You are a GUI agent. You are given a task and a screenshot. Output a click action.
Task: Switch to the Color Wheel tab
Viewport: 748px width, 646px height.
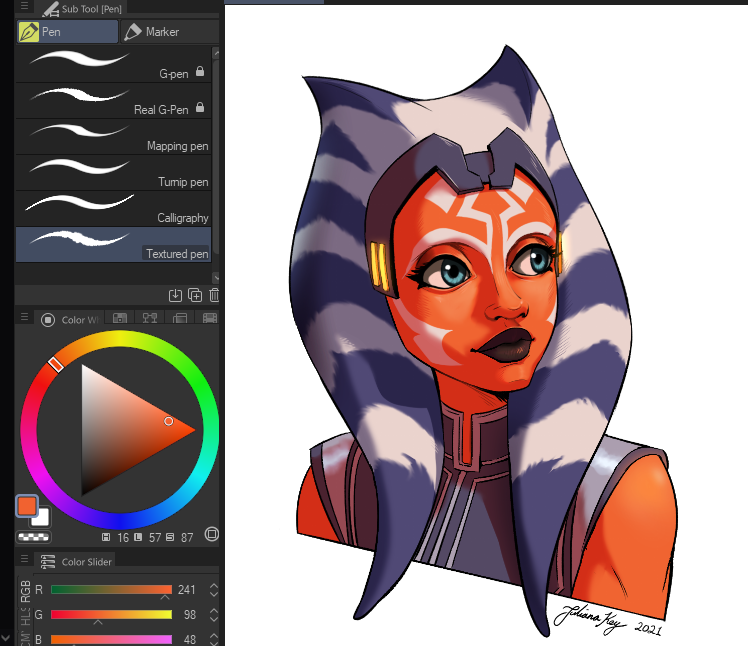(70, 319)
